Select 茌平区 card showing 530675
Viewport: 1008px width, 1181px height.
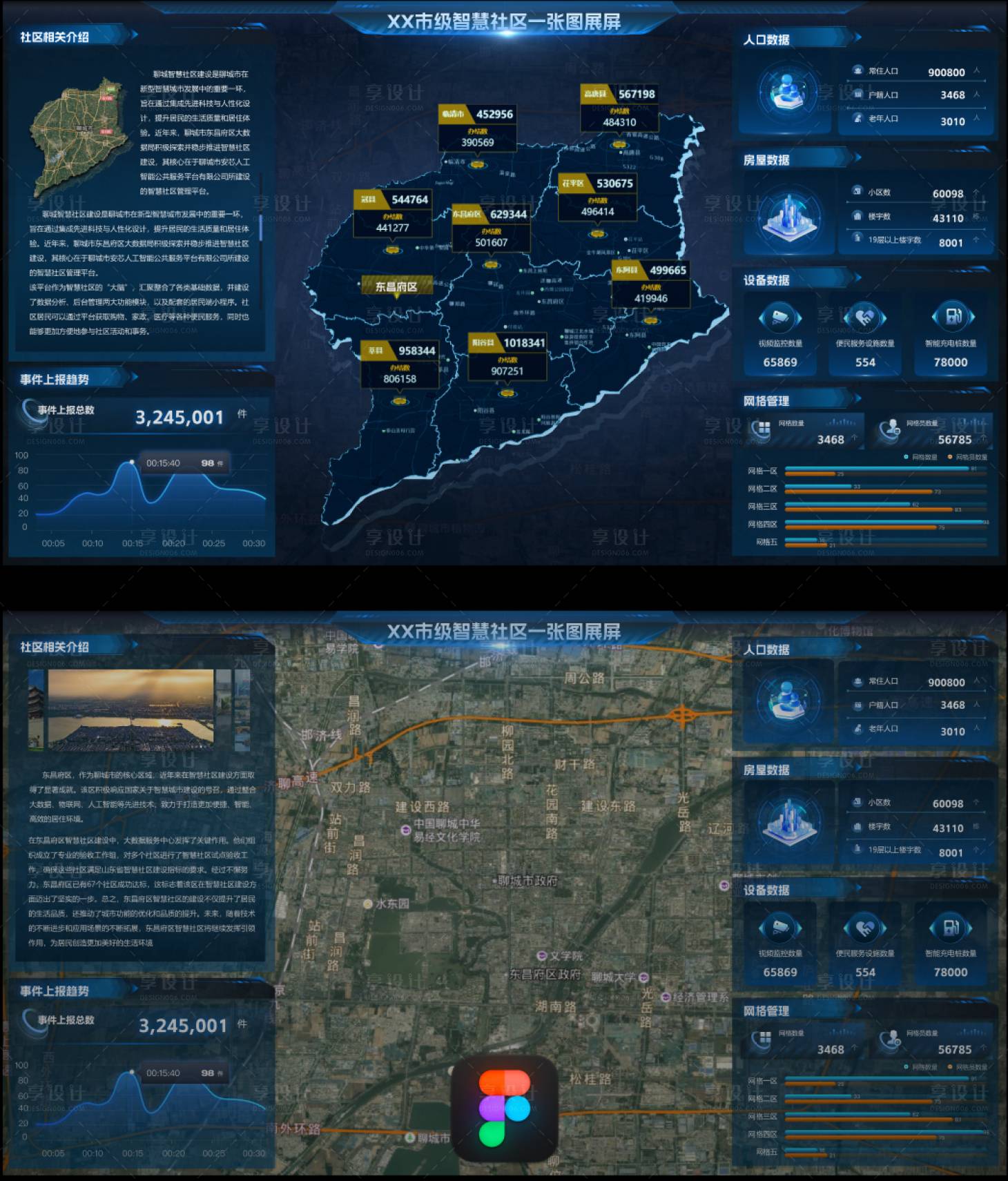point(597,197)
